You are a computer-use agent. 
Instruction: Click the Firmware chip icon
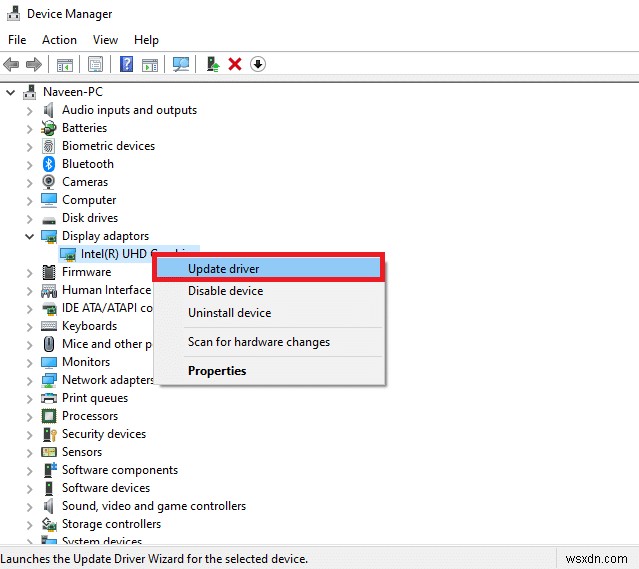pos(49,272)
